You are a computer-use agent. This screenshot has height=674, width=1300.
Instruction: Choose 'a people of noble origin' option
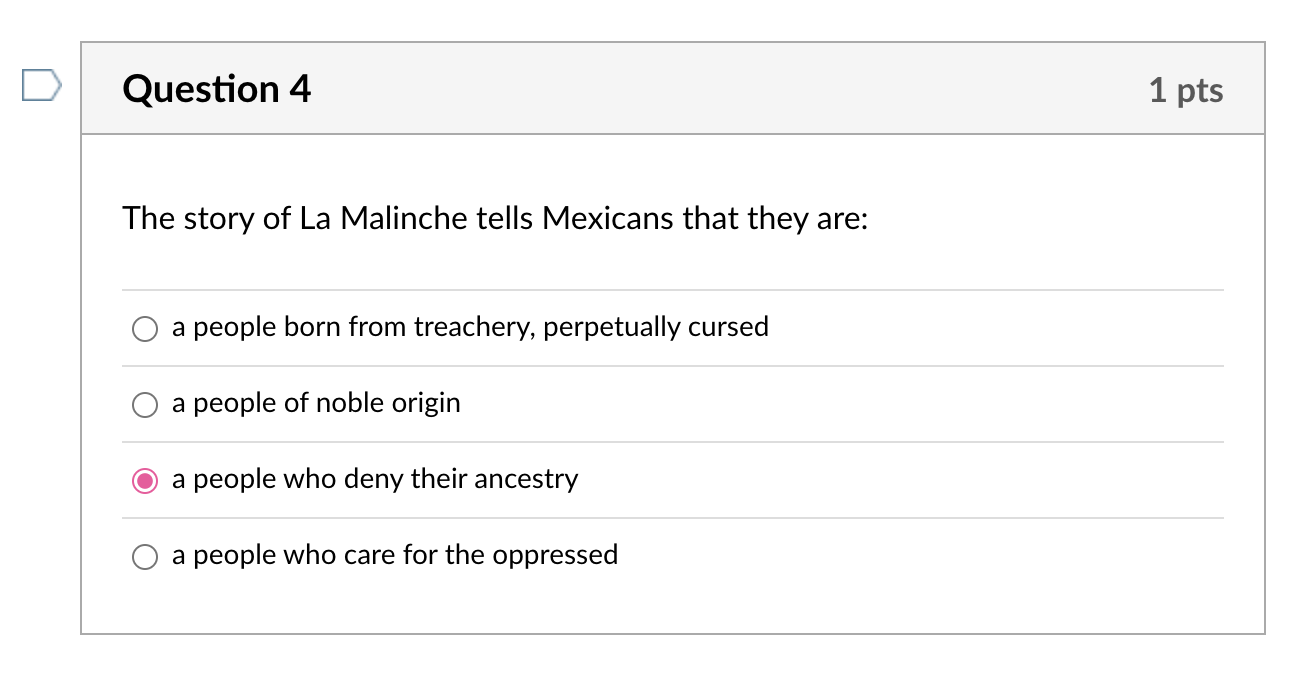tap(144, 404)
